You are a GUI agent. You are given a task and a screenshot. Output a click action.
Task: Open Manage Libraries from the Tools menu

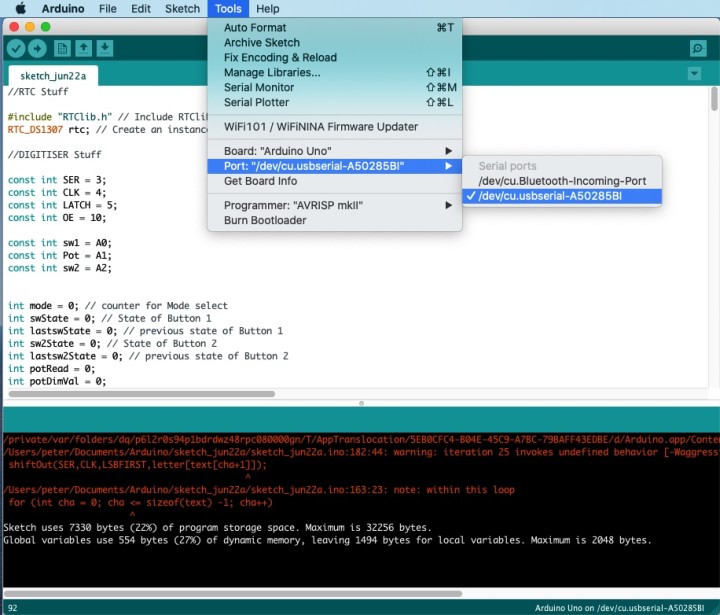272,73
